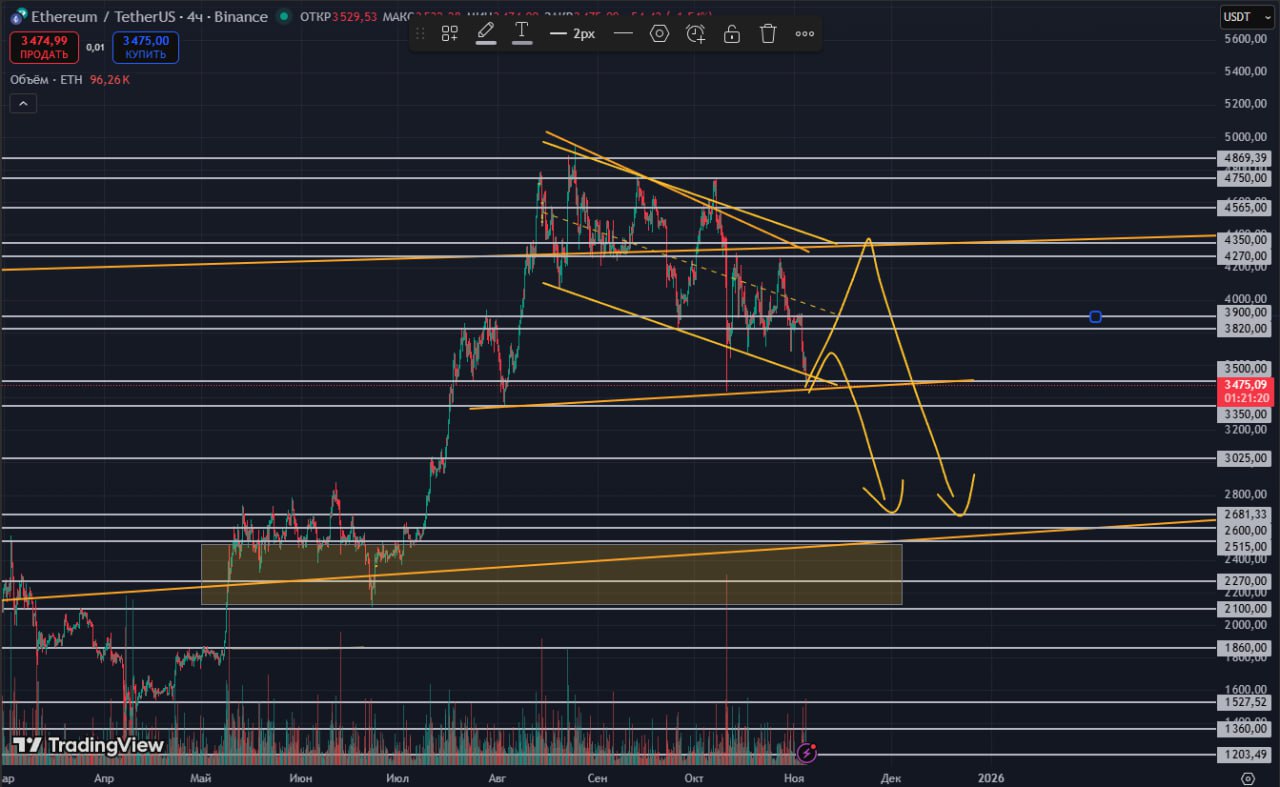Screen dimensions: 1280x787
Task: Collapse the indicator legend with chevron
Action: pos(23,103)
